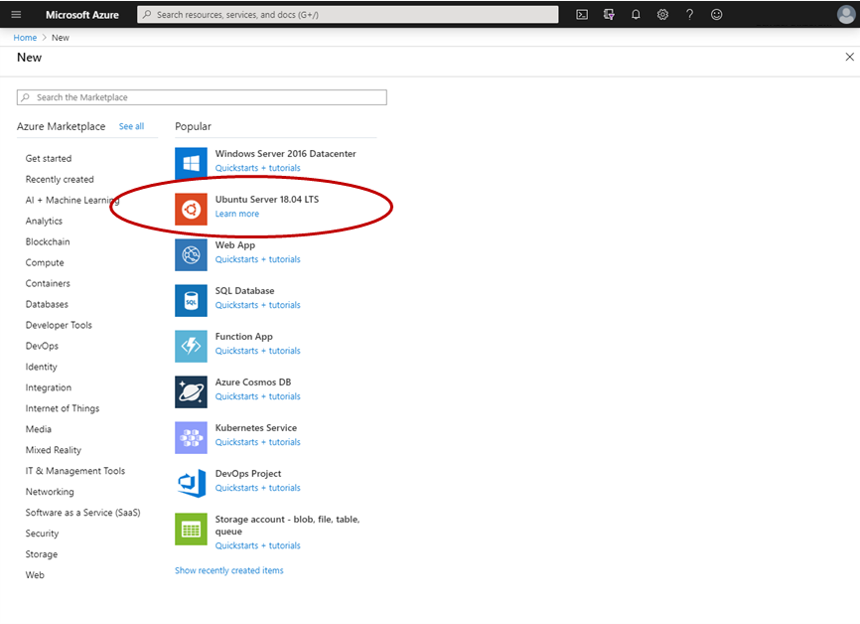Open Recently created category

point(60,179)
